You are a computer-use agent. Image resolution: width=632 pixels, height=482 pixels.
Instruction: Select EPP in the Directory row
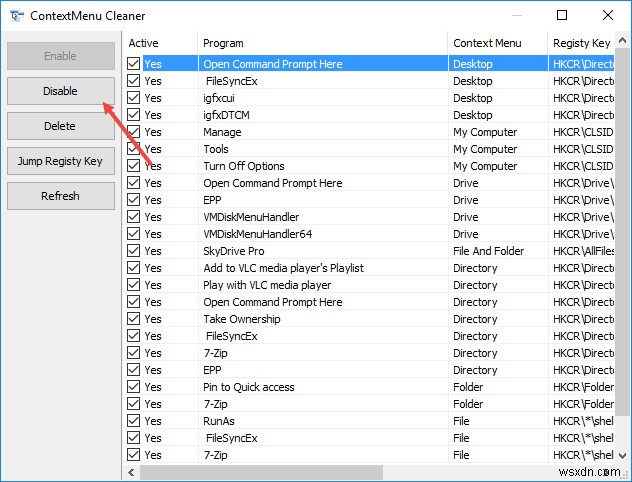tap(212, 370)
